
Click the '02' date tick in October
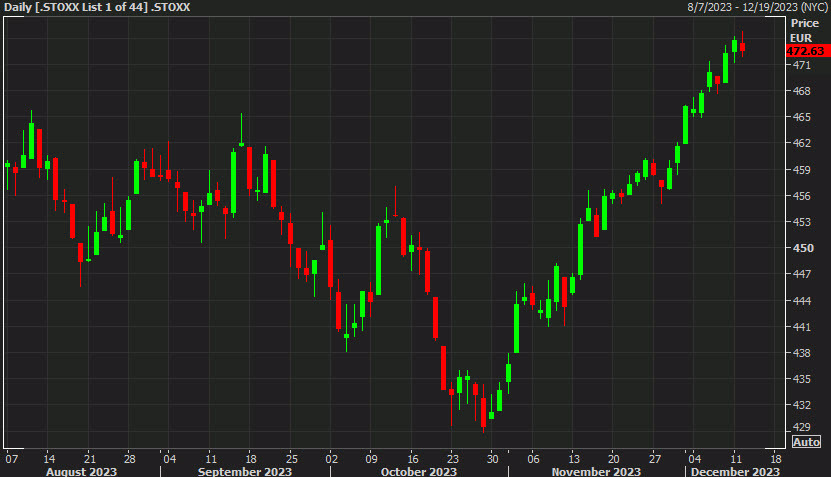(x=332, y=459)
